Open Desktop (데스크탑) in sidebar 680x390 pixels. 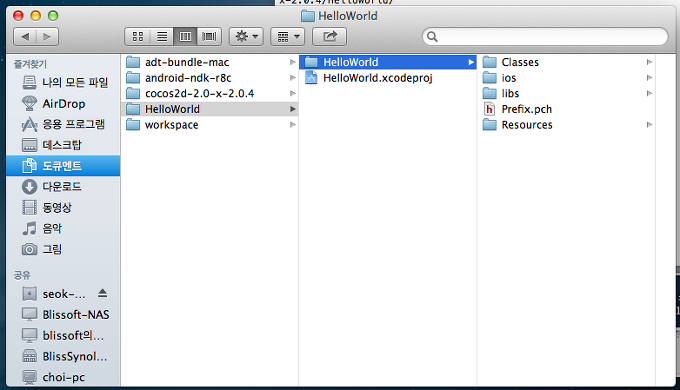tap(63, 145)
